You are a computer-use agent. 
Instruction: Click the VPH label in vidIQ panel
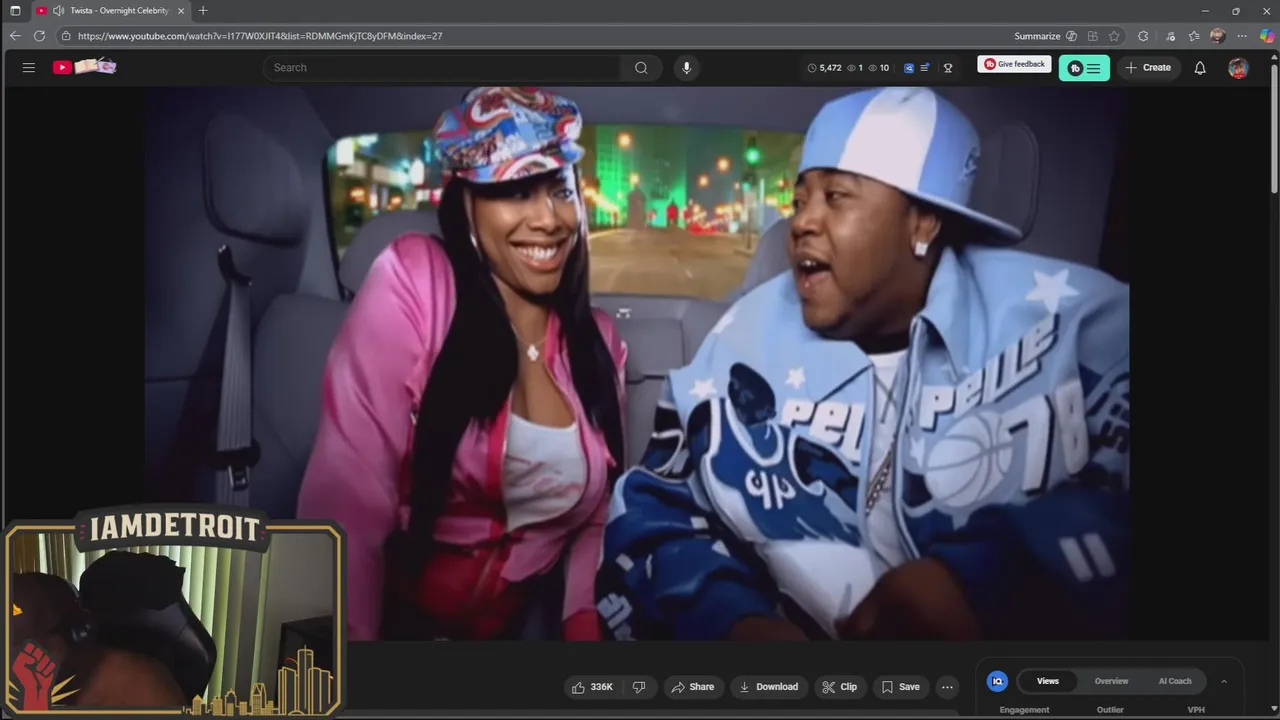(1196, 710)
